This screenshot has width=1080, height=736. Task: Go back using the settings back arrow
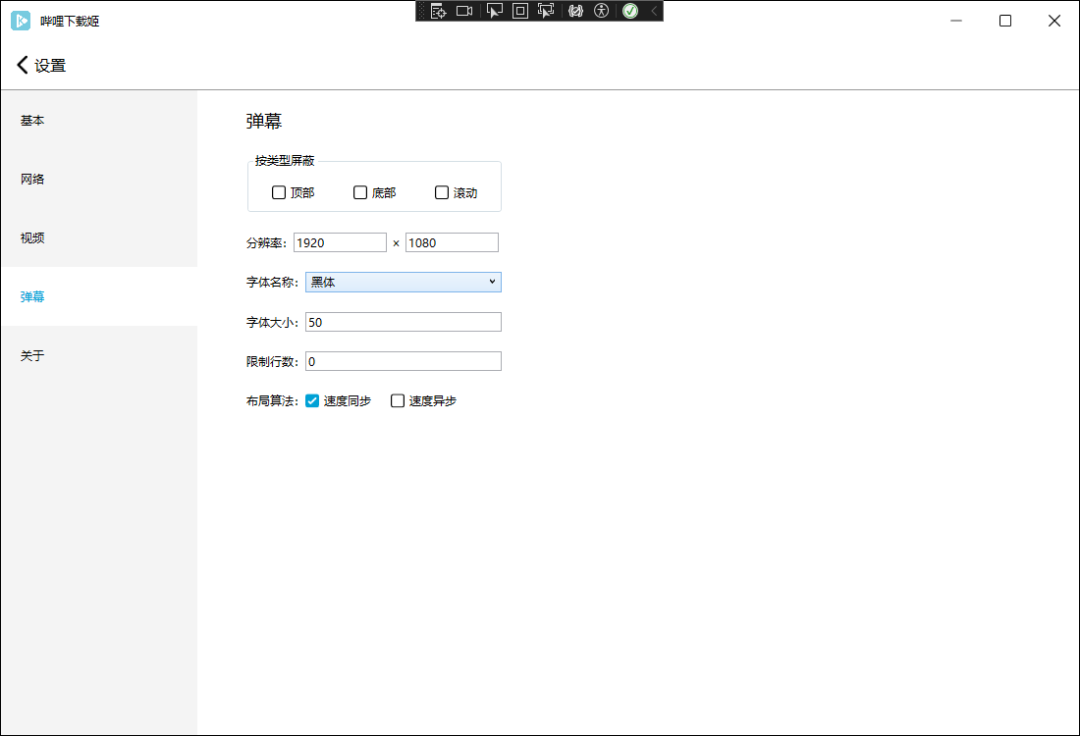click(22, 65)
